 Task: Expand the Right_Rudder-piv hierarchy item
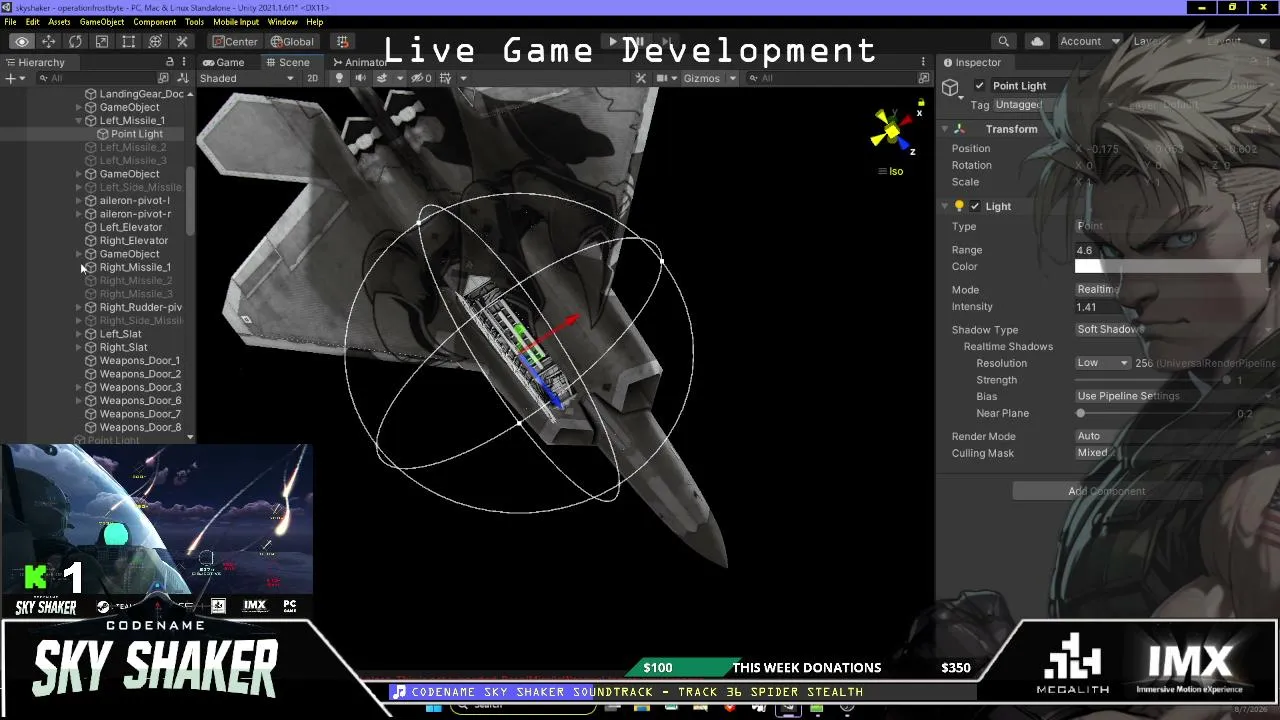coord(79,308)
